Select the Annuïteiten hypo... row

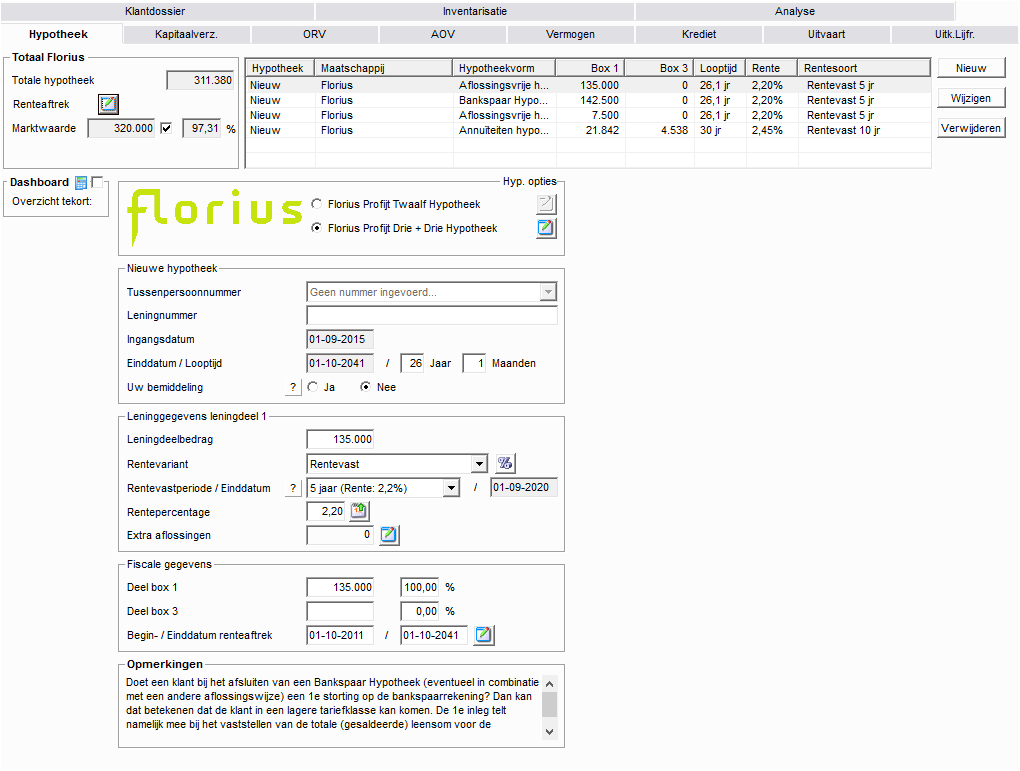tap(588, 130)
